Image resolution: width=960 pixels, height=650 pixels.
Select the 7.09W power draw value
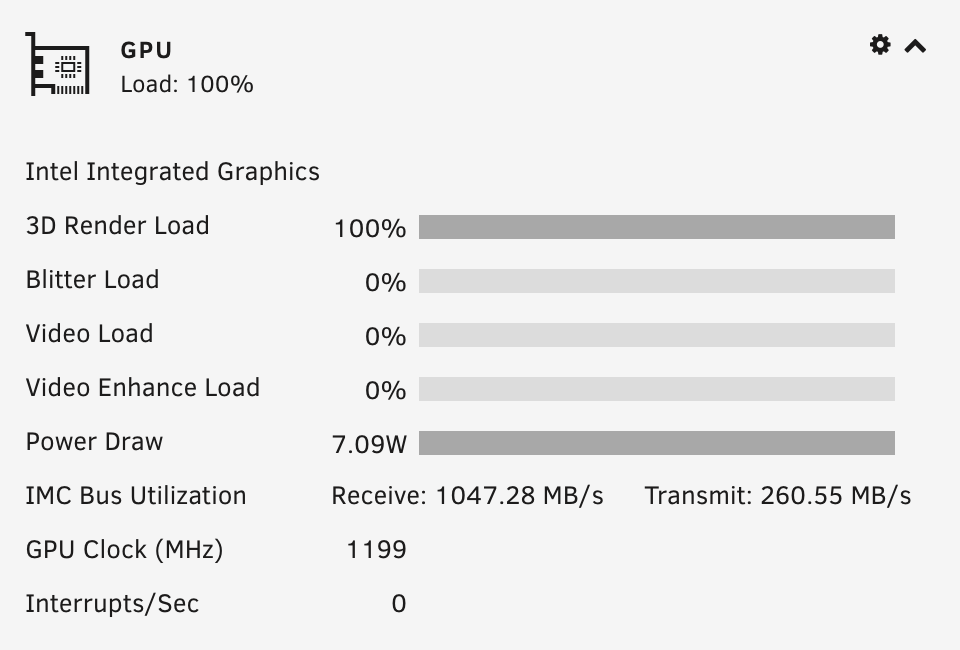point(369,444)
